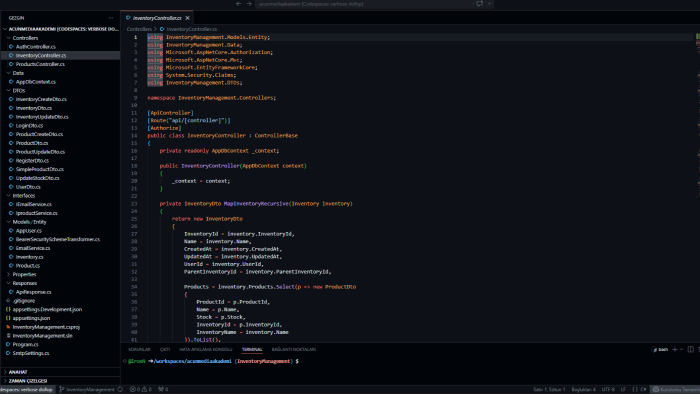Image resolution: width=700 pixels, height=394 pixels.
Task: Open SmtpSettings.cs
Action: pos(31,353)
